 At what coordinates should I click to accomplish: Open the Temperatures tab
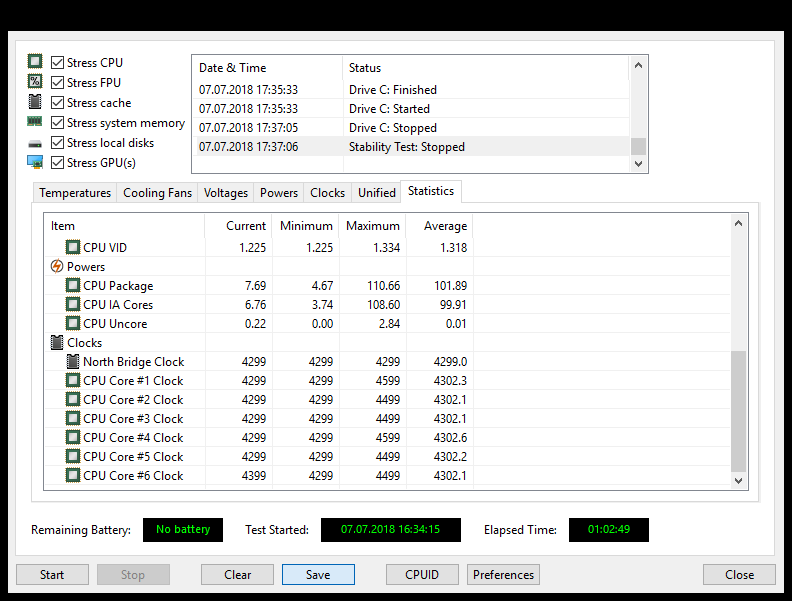pos(75,193)
